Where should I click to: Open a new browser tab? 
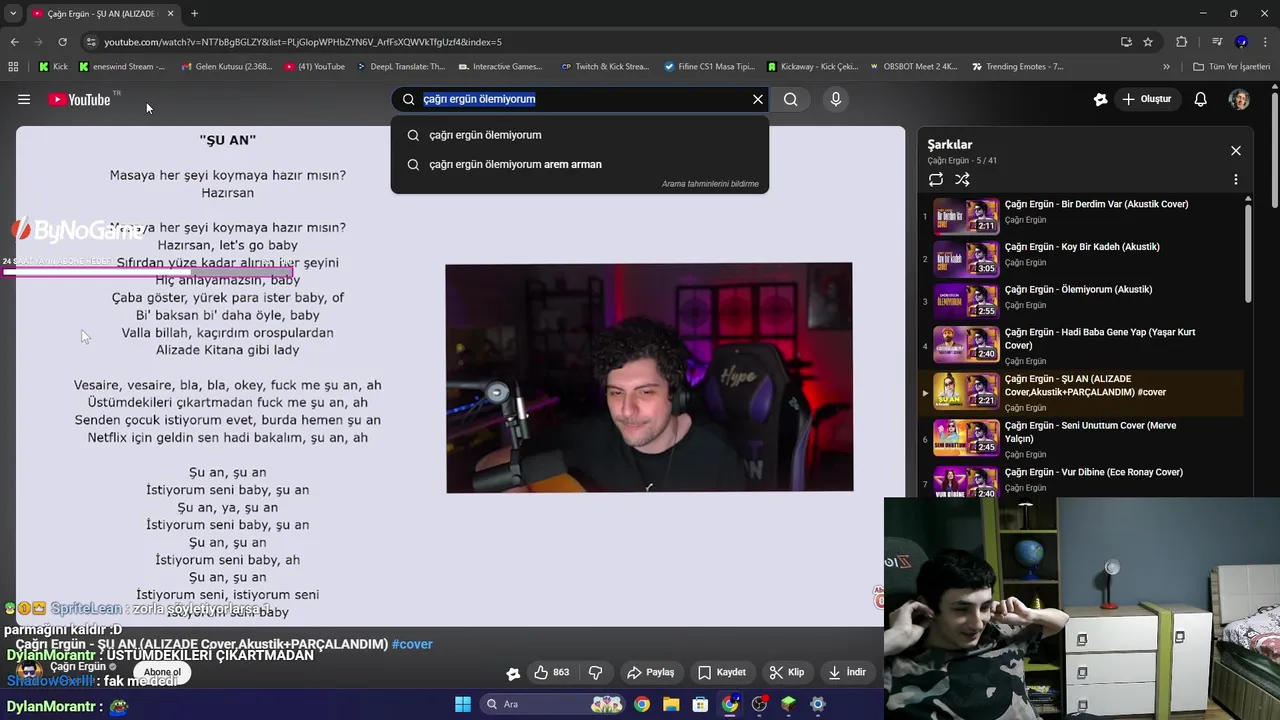point(194,14)
